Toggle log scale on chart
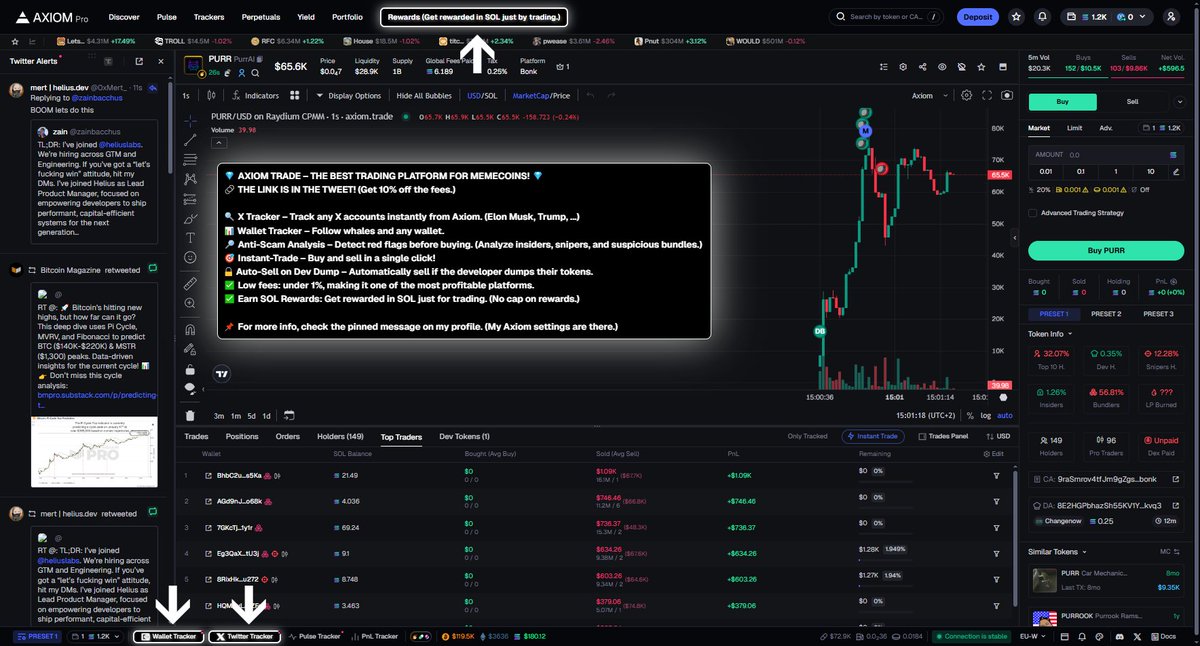 [986, 415]
